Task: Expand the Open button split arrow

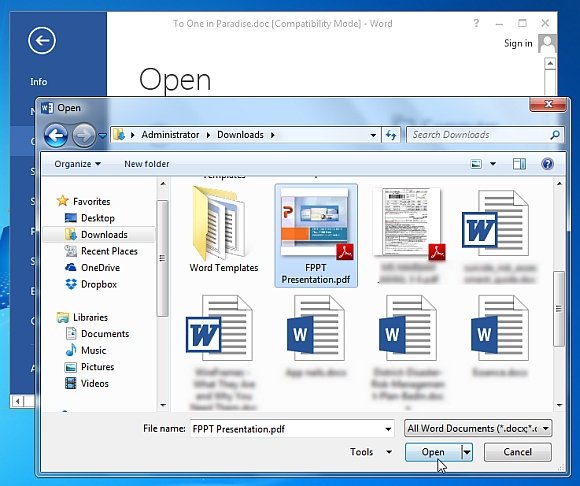Action: tap(467, 452)
